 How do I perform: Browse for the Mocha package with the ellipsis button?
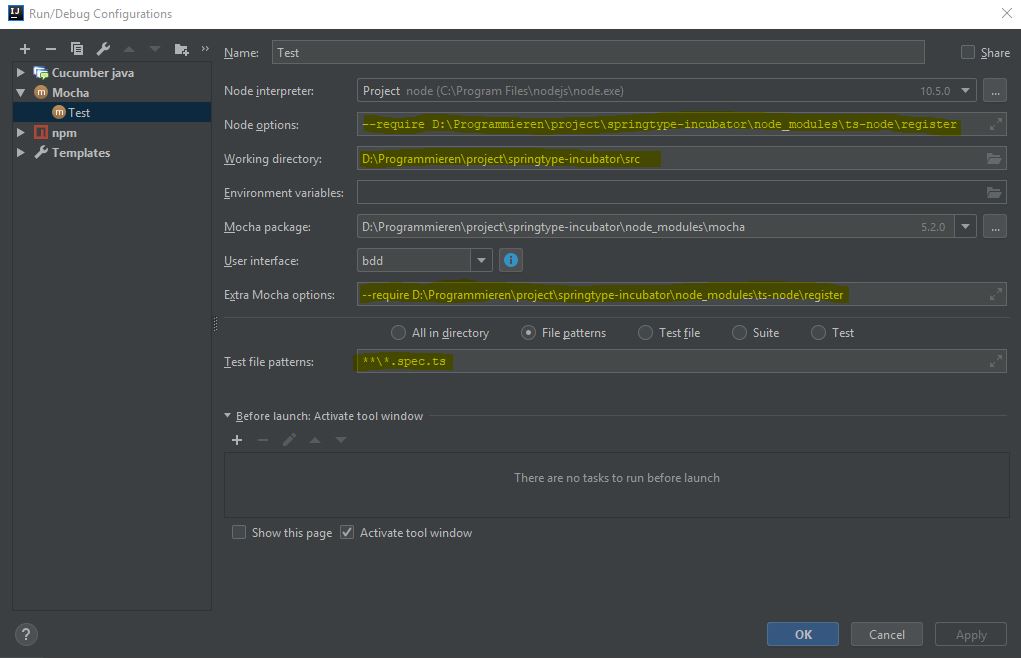click(x=995, y=226)
